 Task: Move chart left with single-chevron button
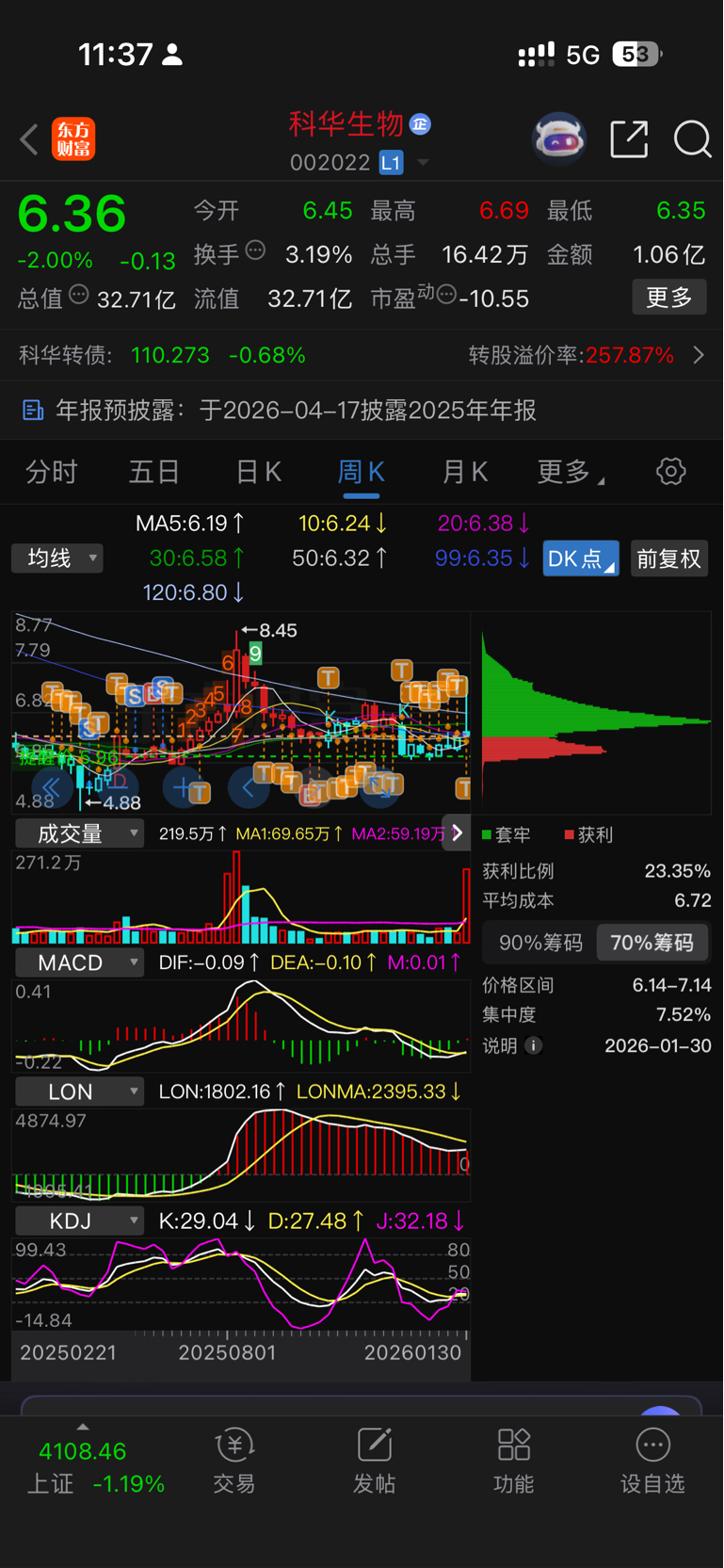248,787
